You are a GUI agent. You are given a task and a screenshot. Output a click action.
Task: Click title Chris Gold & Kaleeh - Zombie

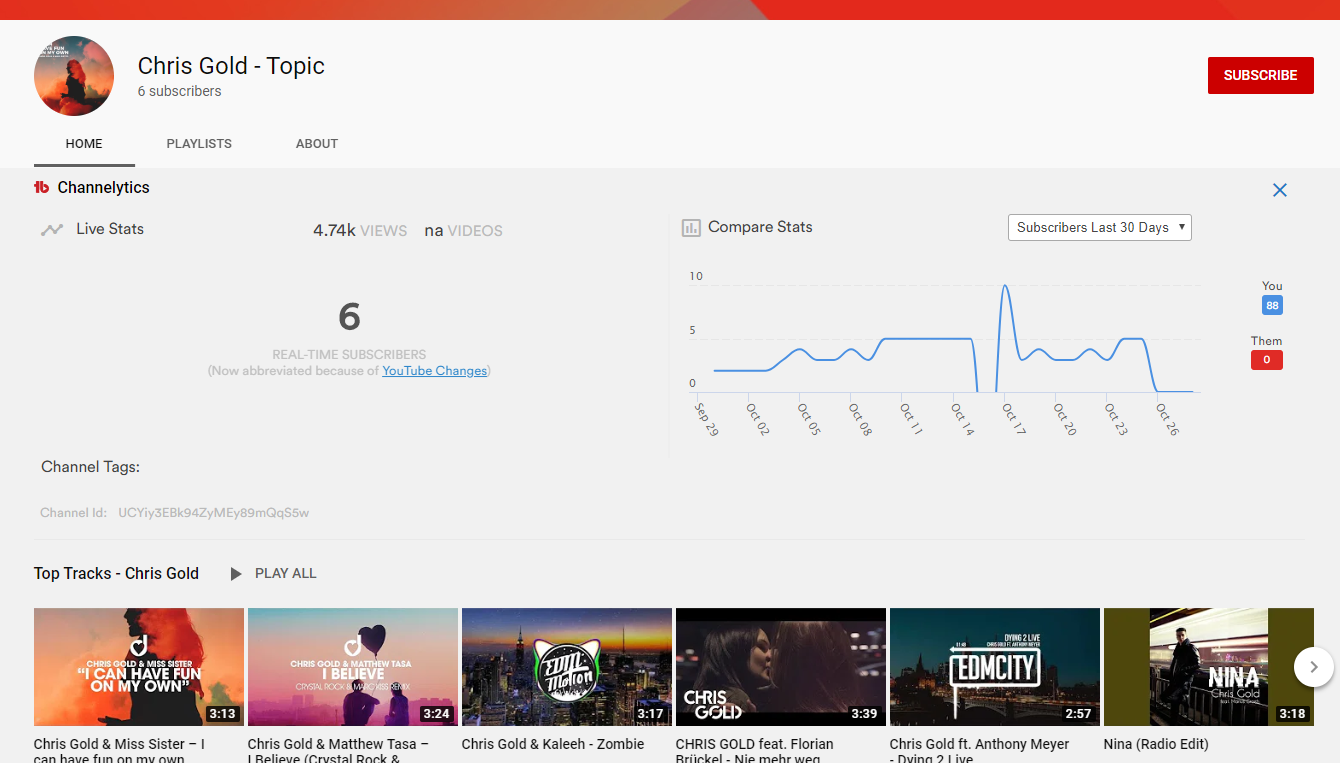pos(553,744)
